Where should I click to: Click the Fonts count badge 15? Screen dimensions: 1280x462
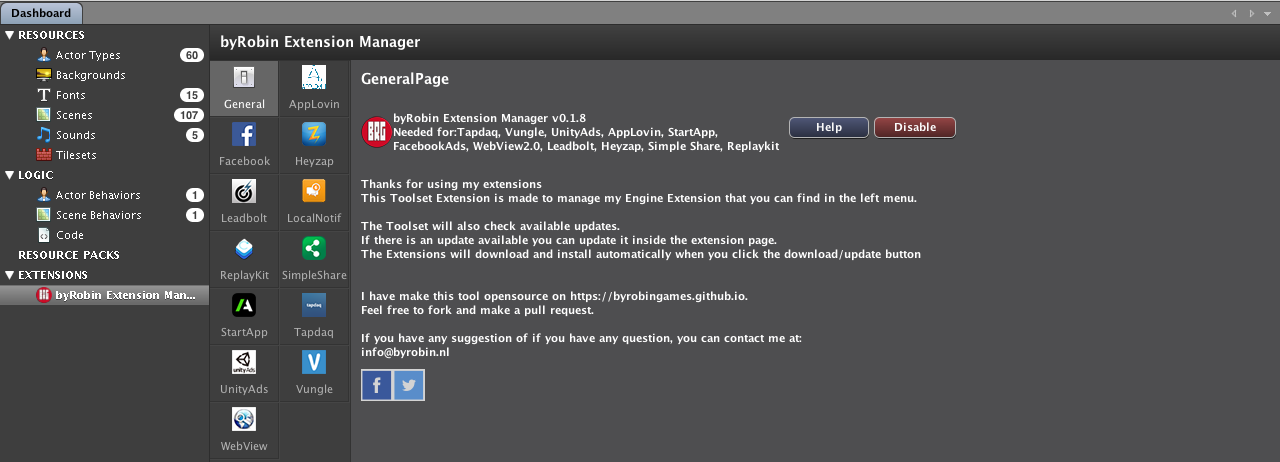[192, 95]
